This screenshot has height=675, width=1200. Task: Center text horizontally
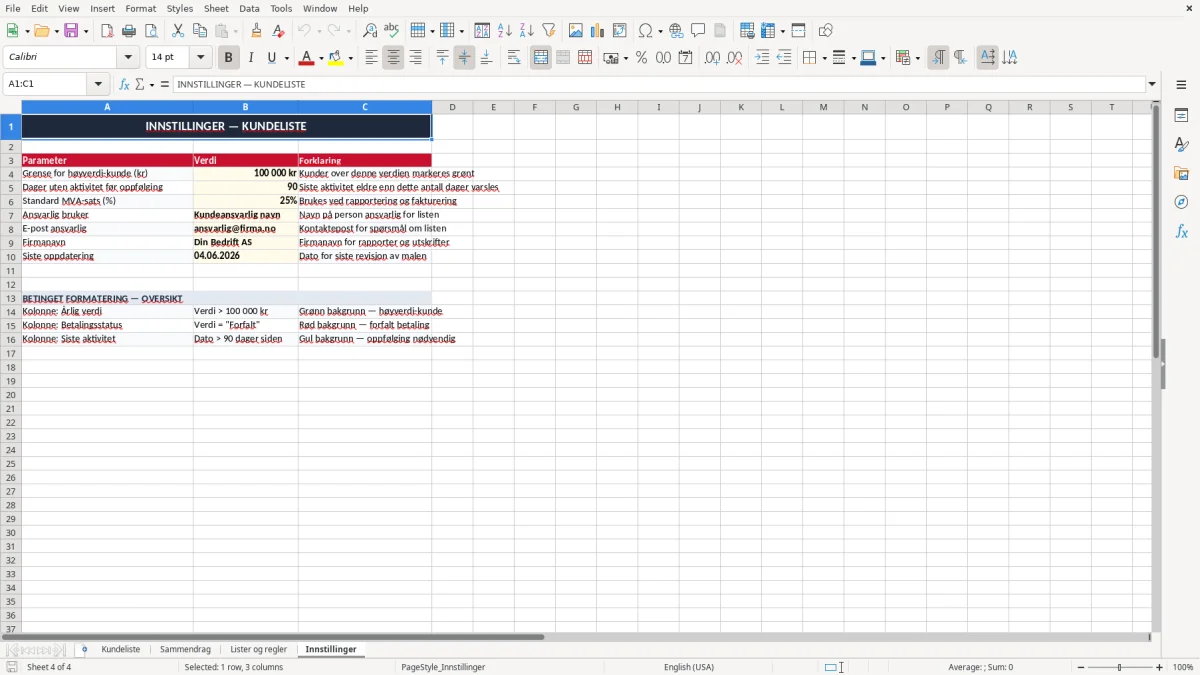[393, 58]
